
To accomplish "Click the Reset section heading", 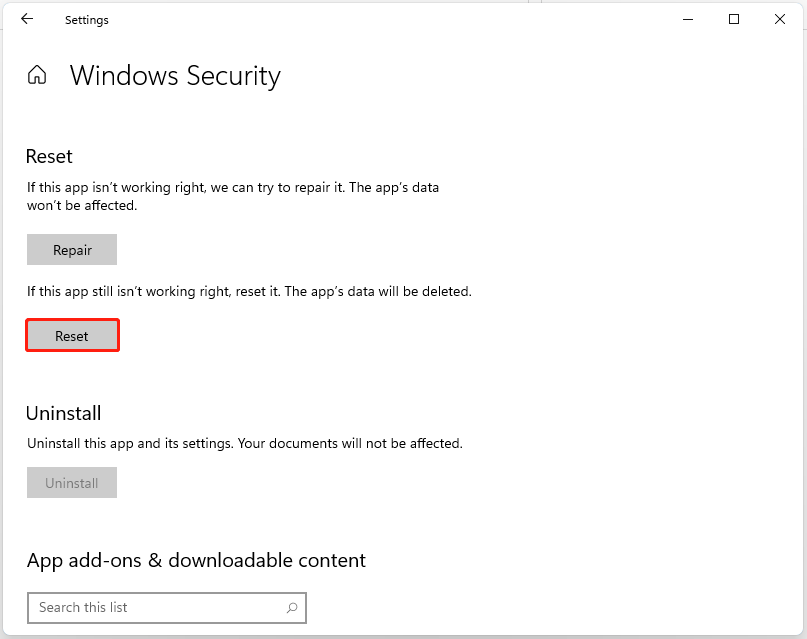I will pyautogui.click(x=48, y=156).
